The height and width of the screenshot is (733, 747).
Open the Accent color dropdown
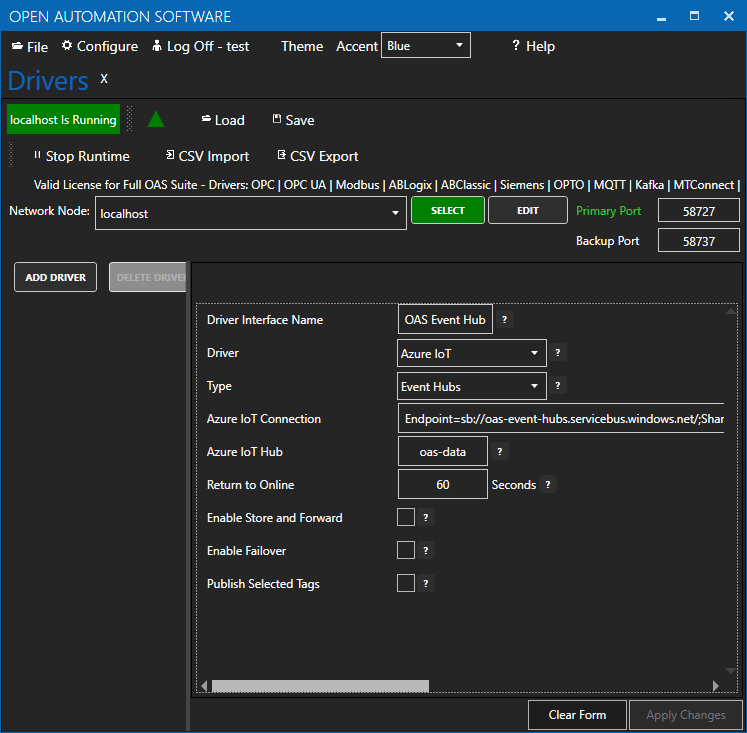(x=425, y=46)
